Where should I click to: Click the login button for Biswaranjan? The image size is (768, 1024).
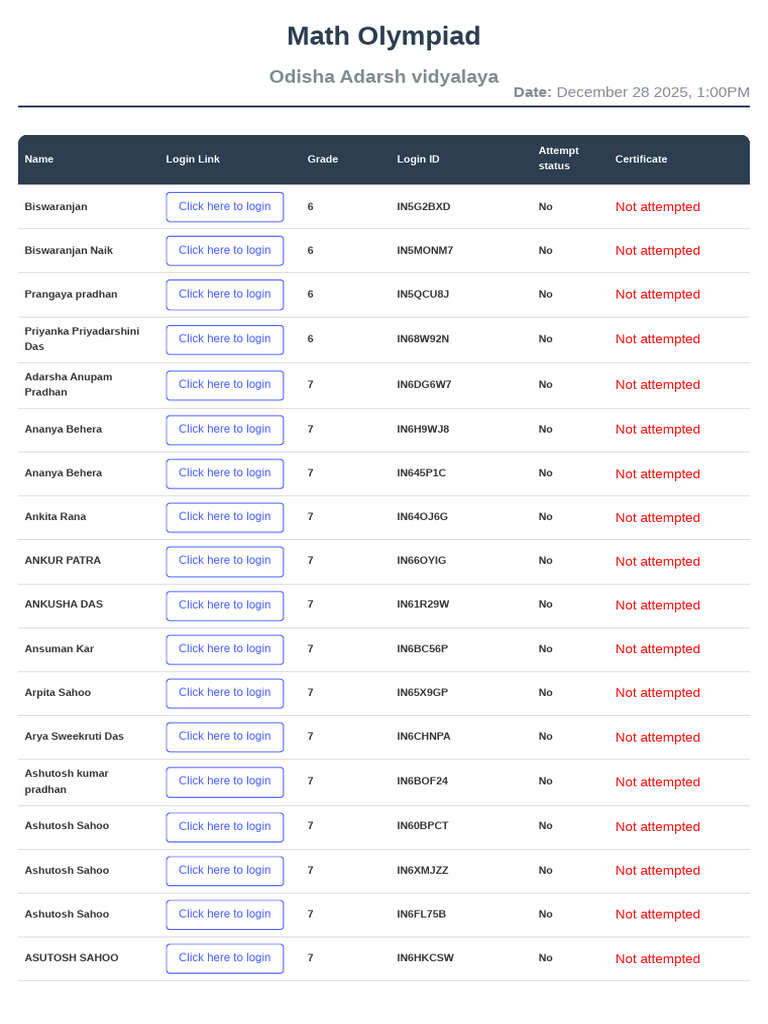click(x=225, y=207)
